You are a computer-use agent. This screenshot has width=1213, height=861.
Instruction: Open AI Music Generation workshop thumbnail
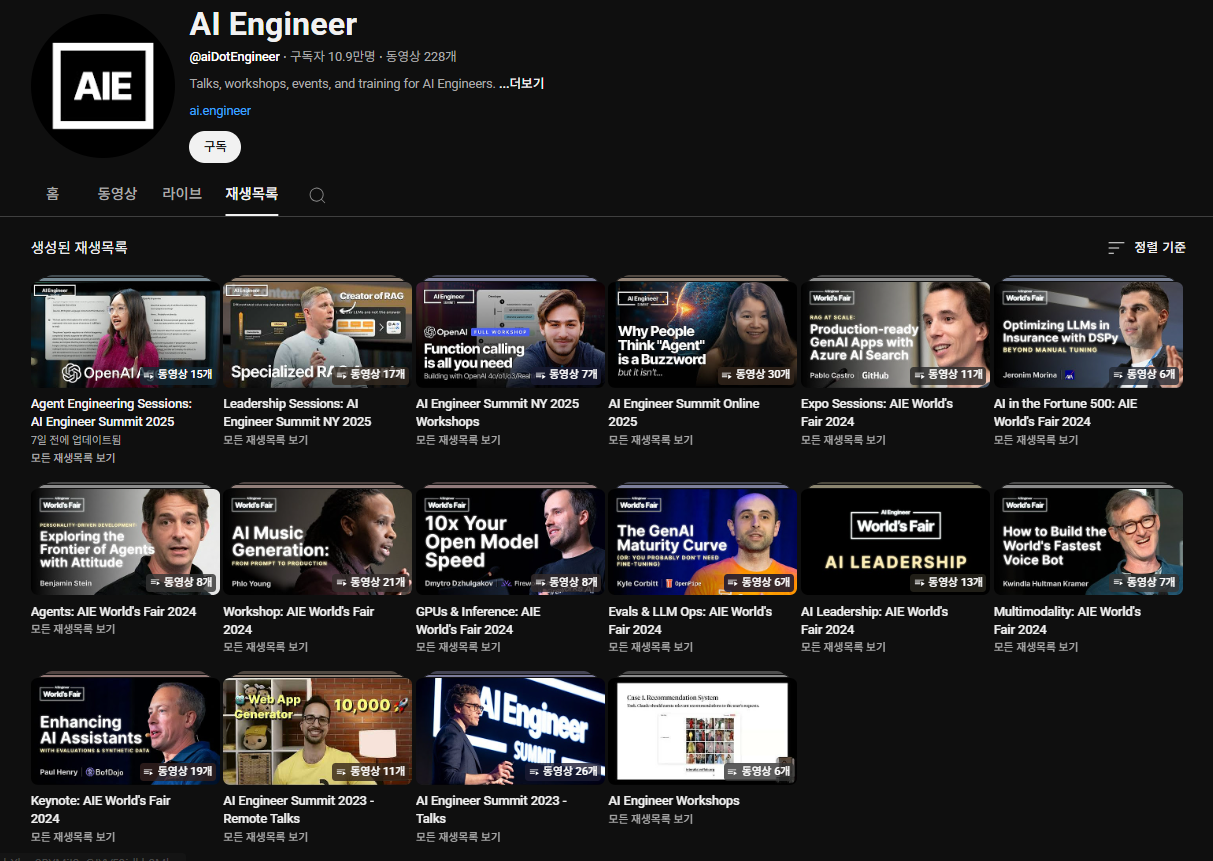317,542
